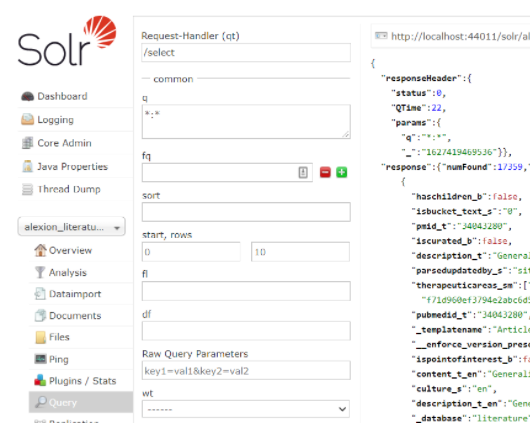Select the Files menu entry

pos(59,337)
